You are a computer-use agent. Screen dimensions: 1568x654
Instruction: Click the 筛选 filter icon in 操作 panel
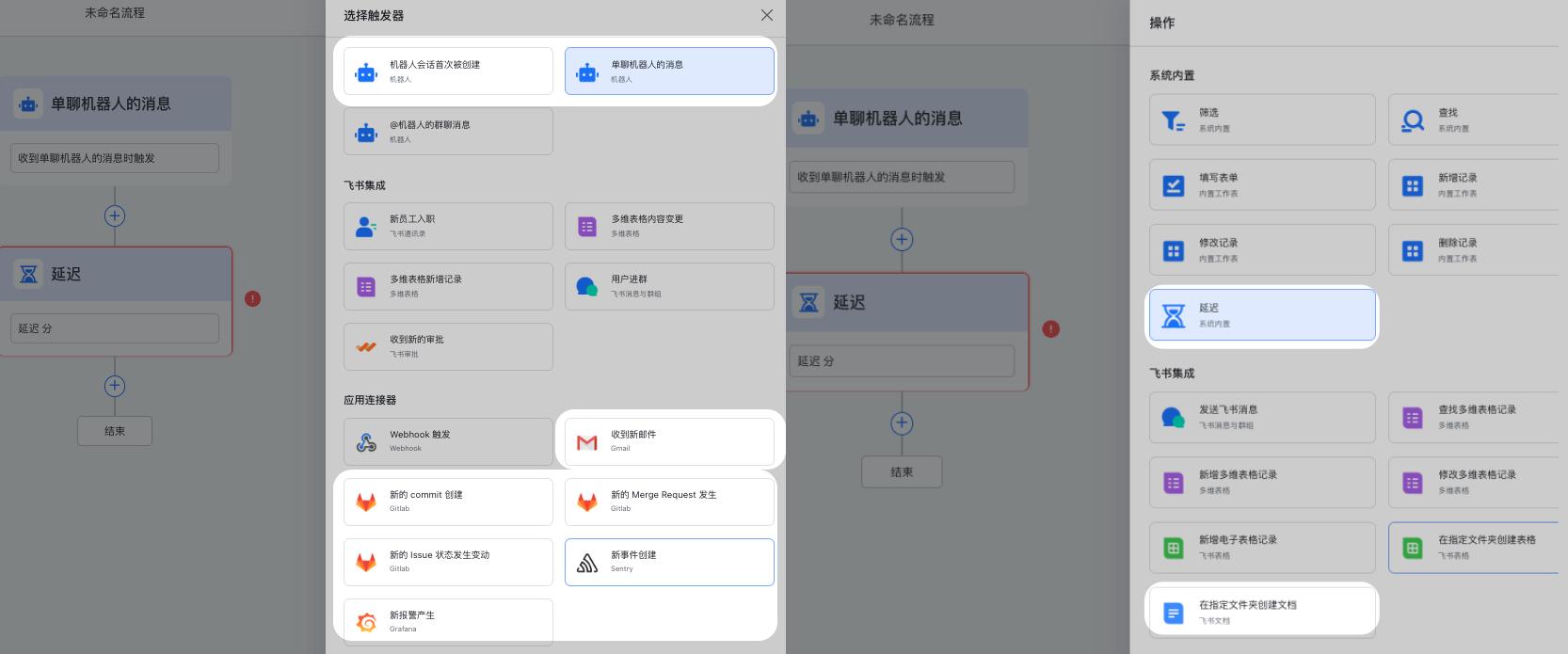point(1174,120)
